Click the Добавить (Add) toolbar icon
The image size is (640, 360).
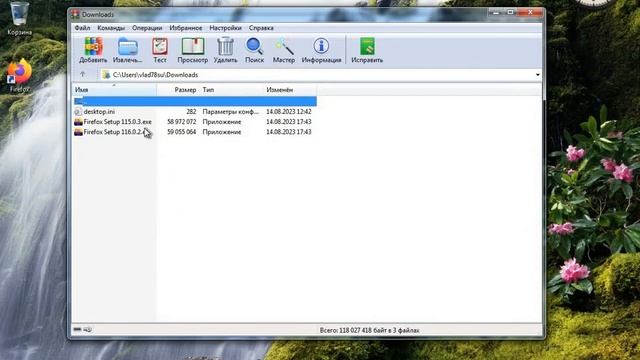point(93,50)
